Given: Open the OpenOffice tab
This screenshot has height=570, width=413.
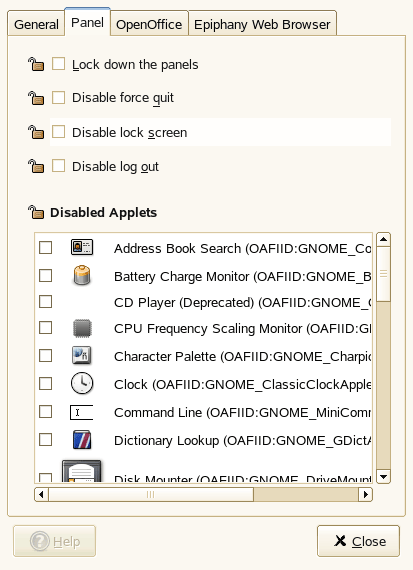Looking at the screenshot, I should [x=149, y=24].
